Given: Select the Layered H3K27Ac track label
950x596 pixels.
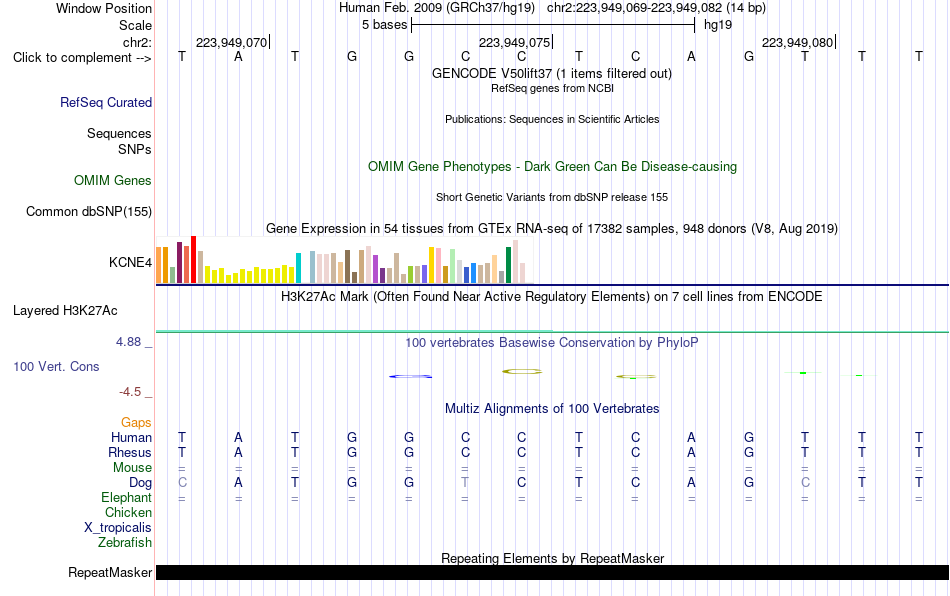Looking at the screenshot, I should coord(65,311).
